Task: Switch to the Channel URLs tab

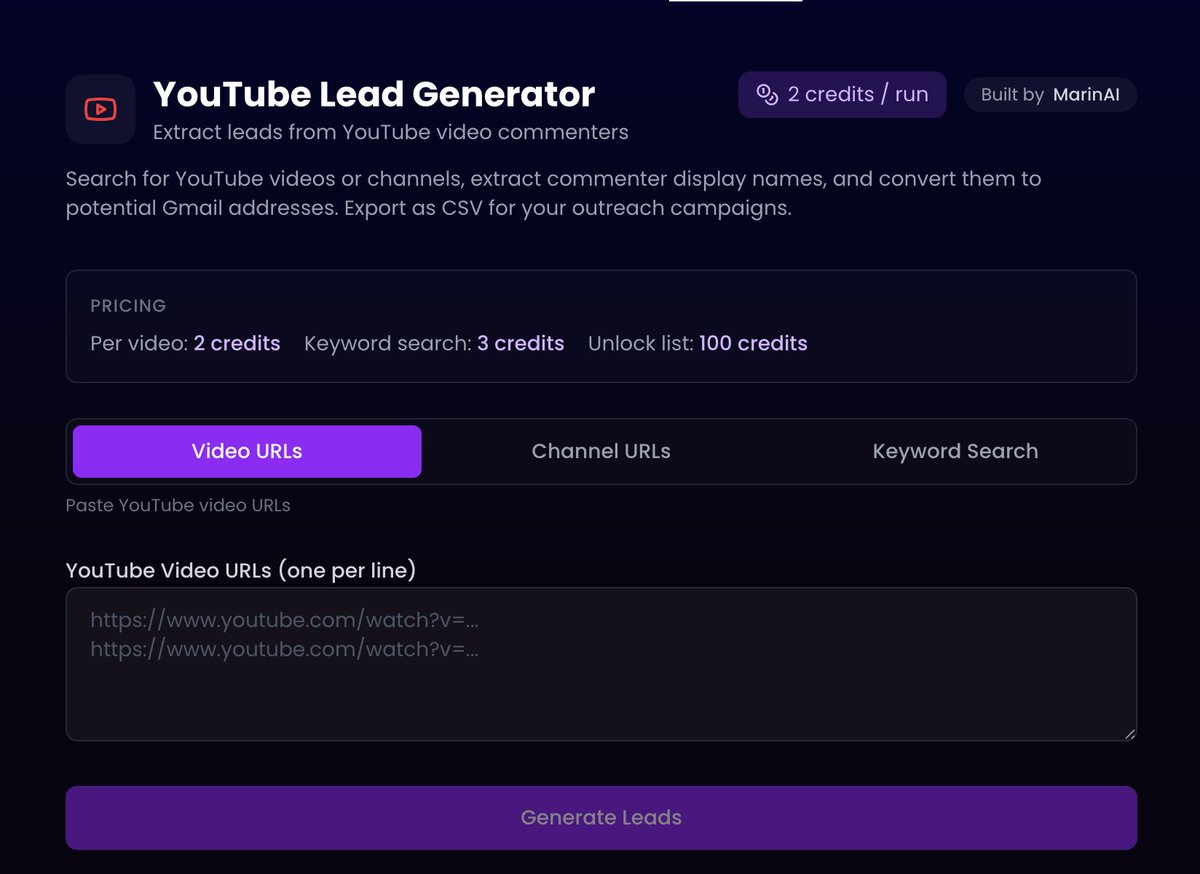Action: pyautogui.click(x=601, y=451)
